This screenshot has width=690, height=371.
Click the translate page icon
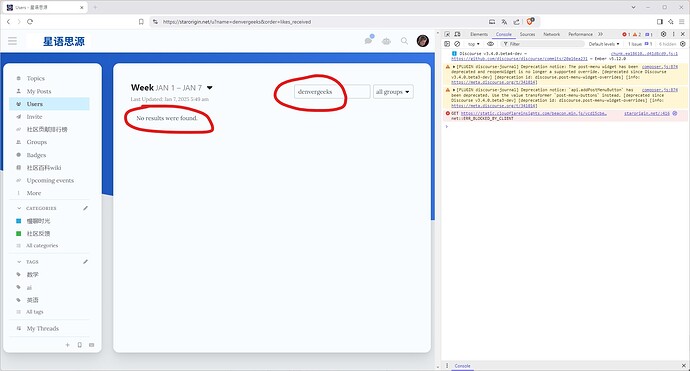click(504, 22)
